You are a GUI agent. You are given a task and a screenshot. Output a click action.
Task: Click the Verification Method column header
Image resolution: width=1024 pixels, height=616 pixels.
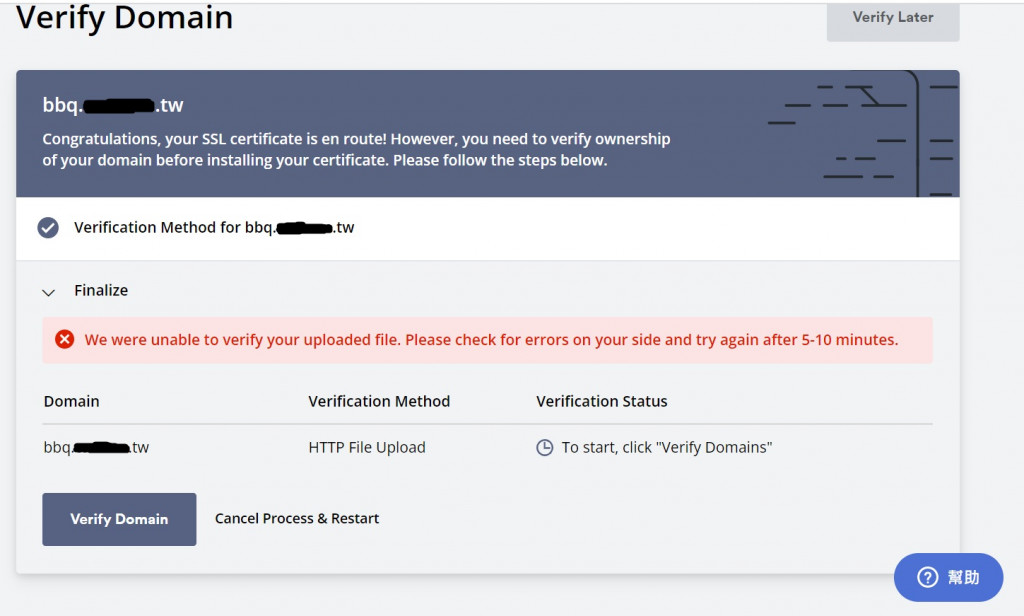click(379, 401)
